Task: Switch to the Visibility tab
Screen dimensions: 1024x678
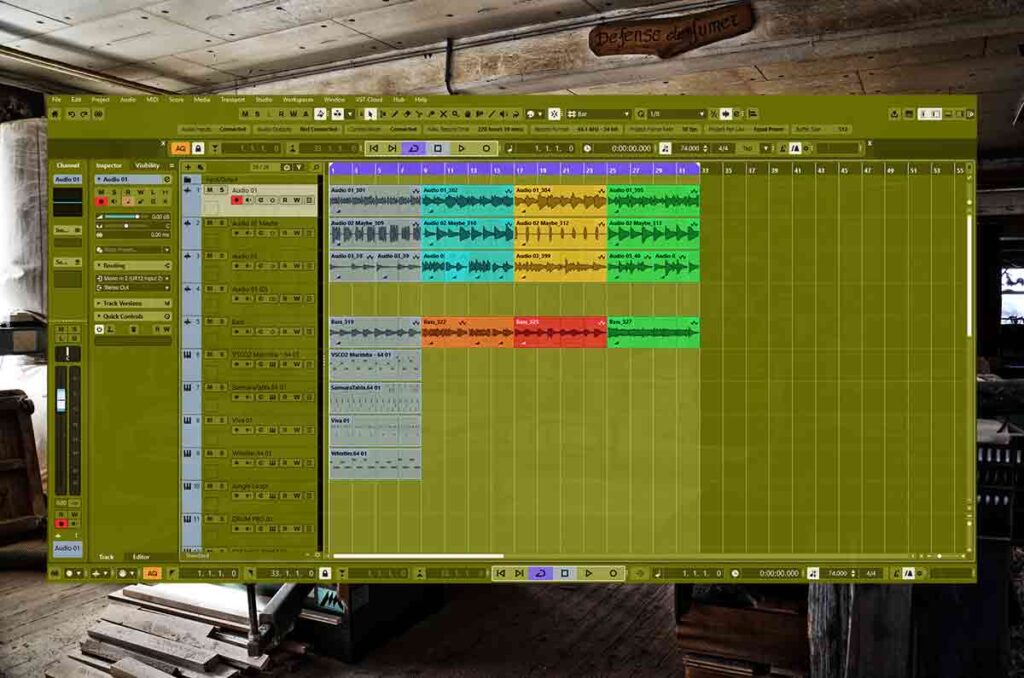Action: (x=147, y=165)
